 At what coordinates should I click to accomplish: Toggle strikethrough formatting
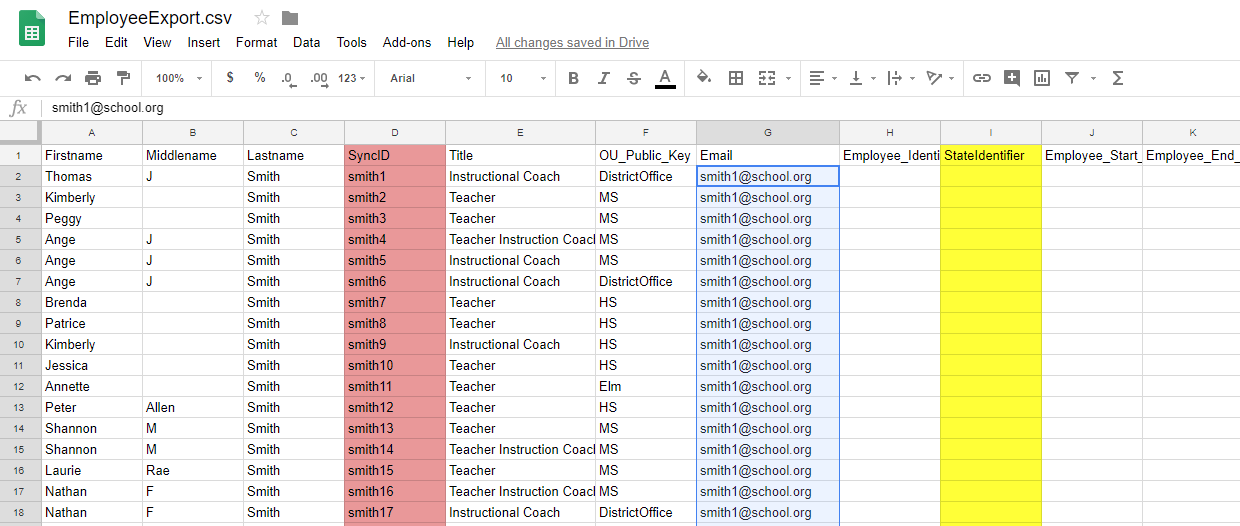tap(633, 78)
